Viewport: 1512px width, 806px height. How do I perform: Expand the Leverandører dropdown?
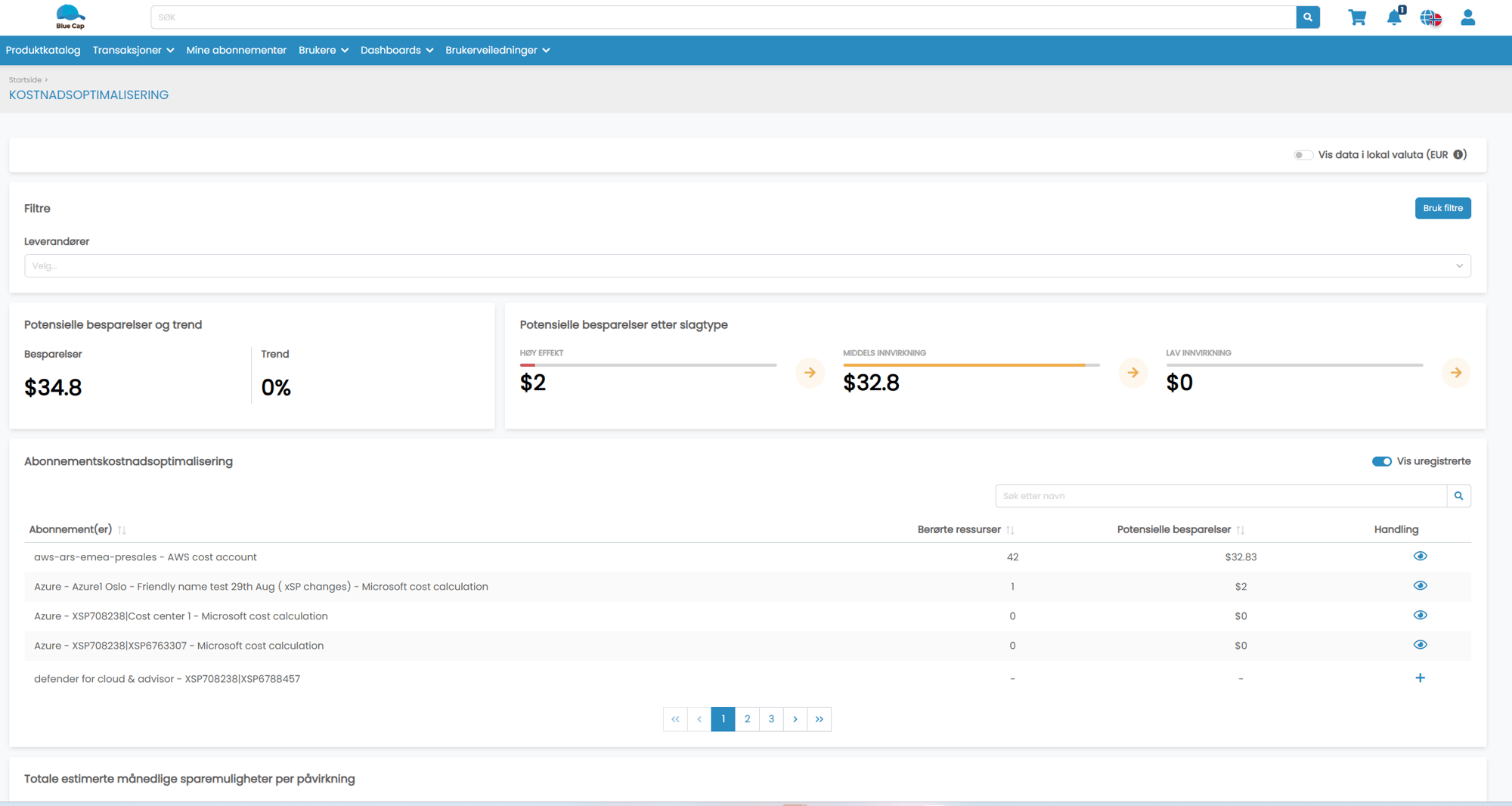point(747,265)
